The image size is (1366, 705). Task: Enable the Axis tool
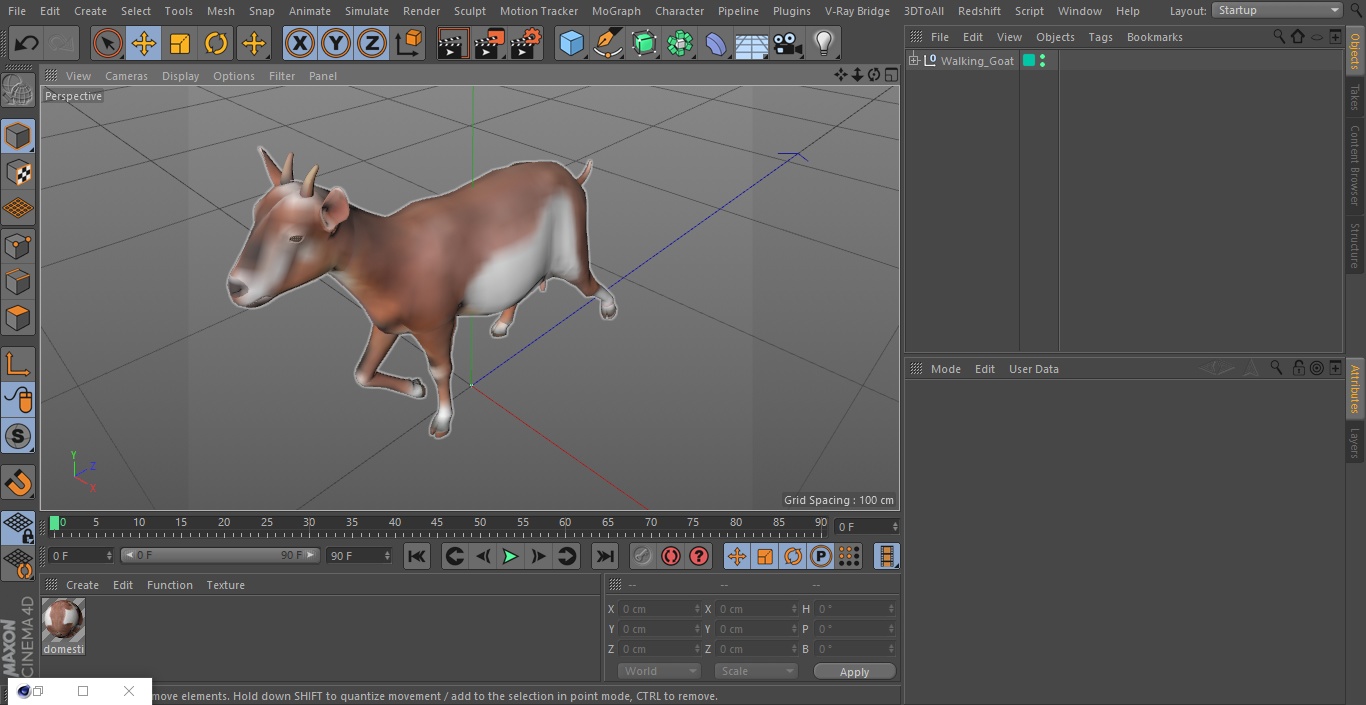pyautogui.click(x=18, y=363)
